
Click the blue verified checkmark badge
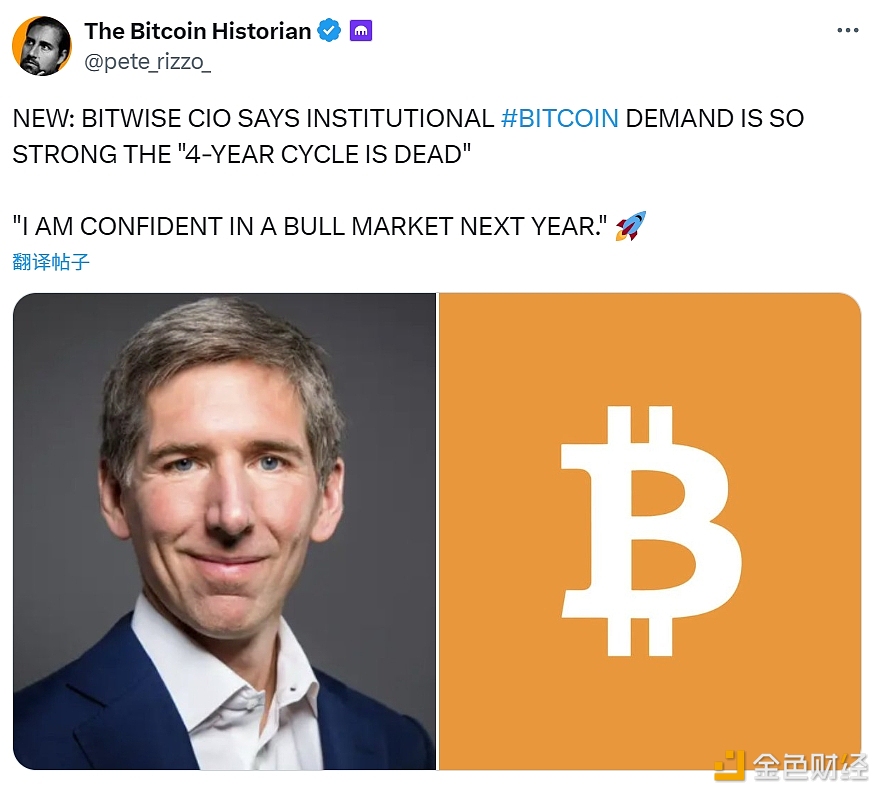point(329,31)
